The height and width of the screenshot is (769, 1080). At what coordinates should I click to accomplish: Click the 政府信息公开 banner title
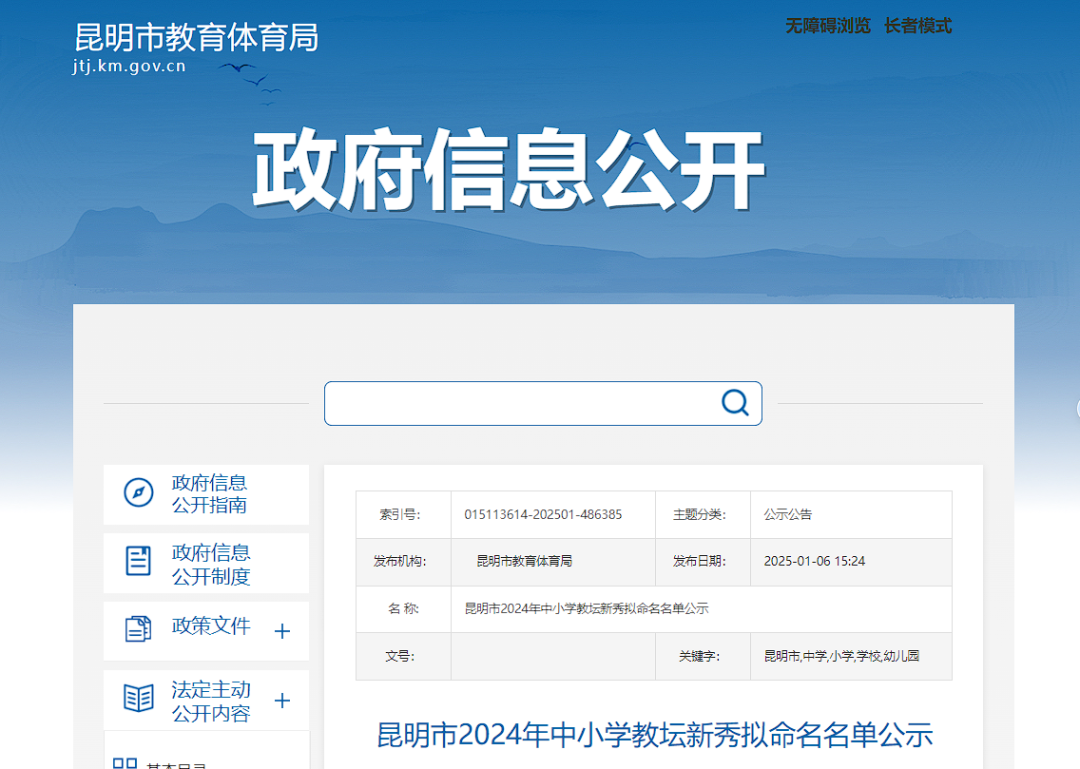tap(509, 170)
